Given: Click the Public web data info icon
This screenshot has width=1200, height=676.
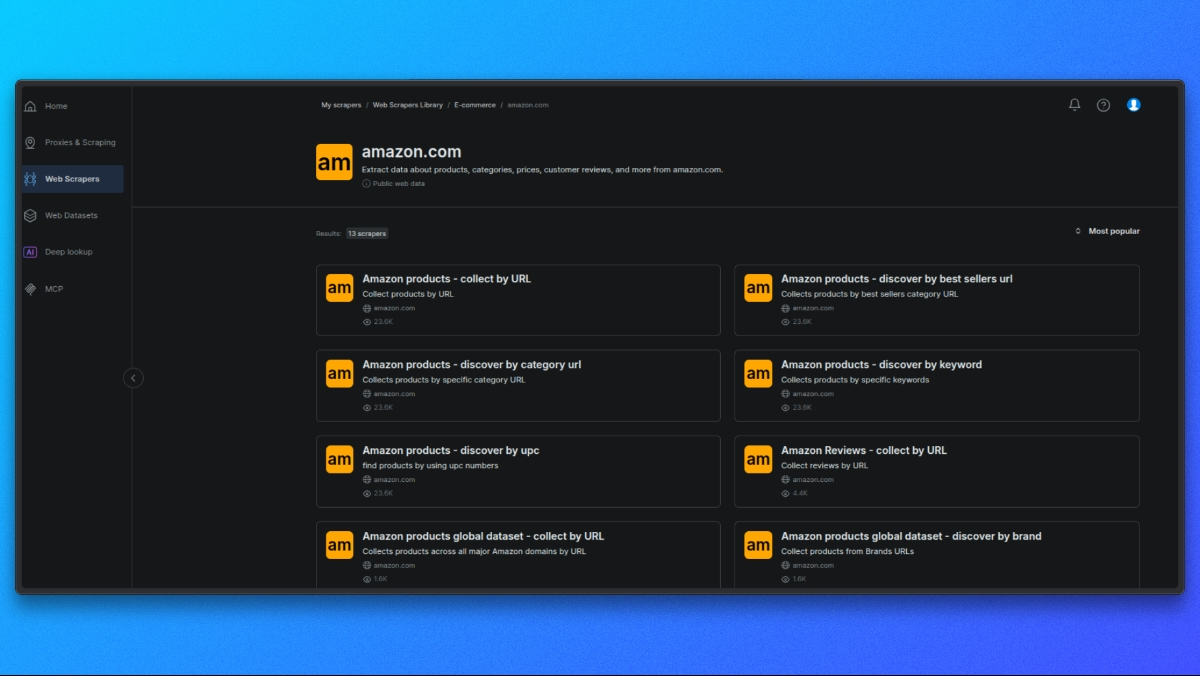Looking at the screenshot, I should (x=366, y=184).
